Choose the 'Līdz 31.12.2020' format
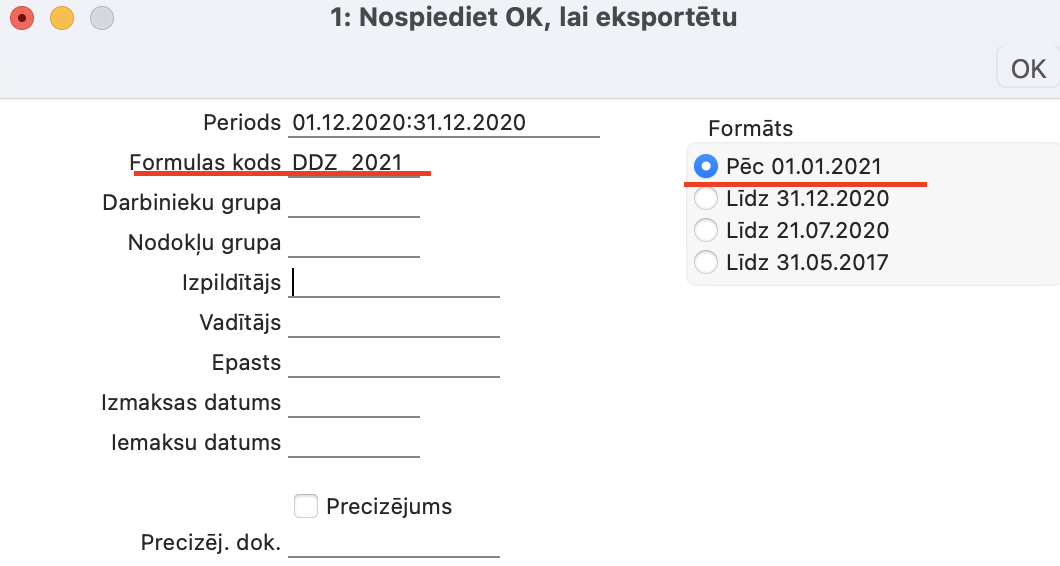The image size is (1060, 566). [x=706, y=198]
